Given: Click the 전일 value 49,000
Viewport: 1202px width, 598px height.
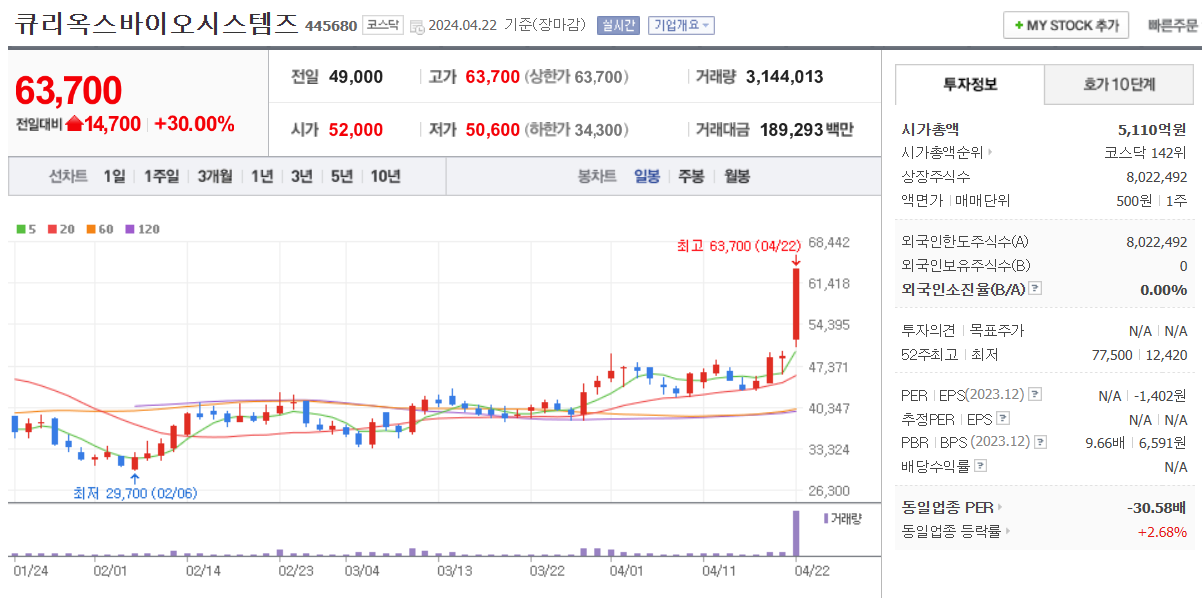Looking at the screenshot, I should click(354, 76).
